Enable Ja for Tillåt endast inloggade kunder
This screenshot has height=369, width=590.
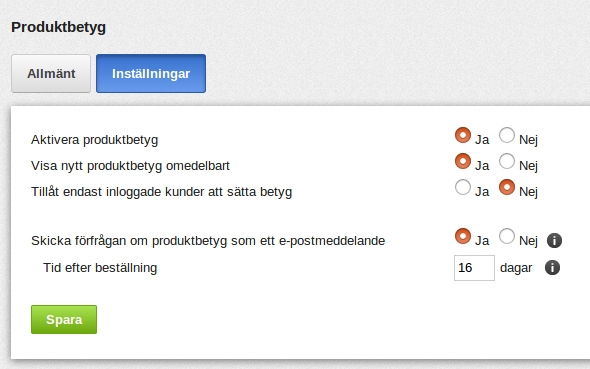463,187
